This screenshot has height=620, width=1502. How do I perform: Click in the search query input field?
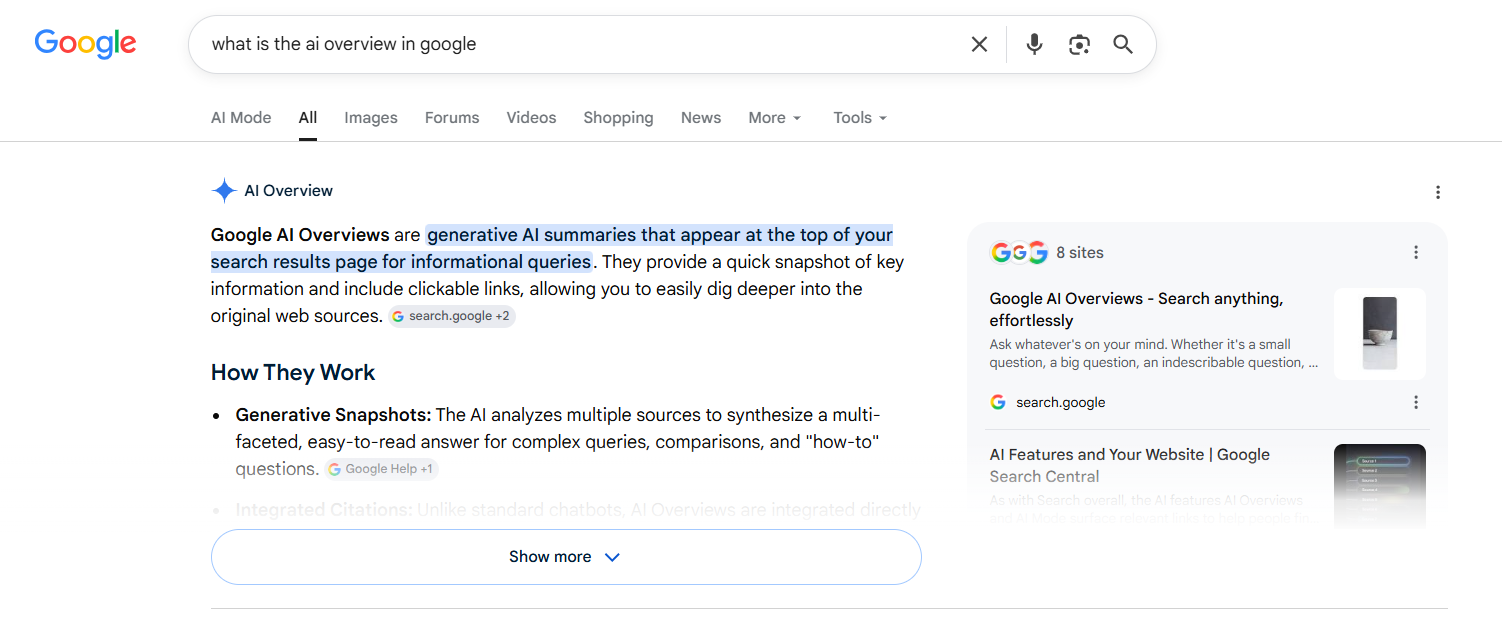click(580, 44)
